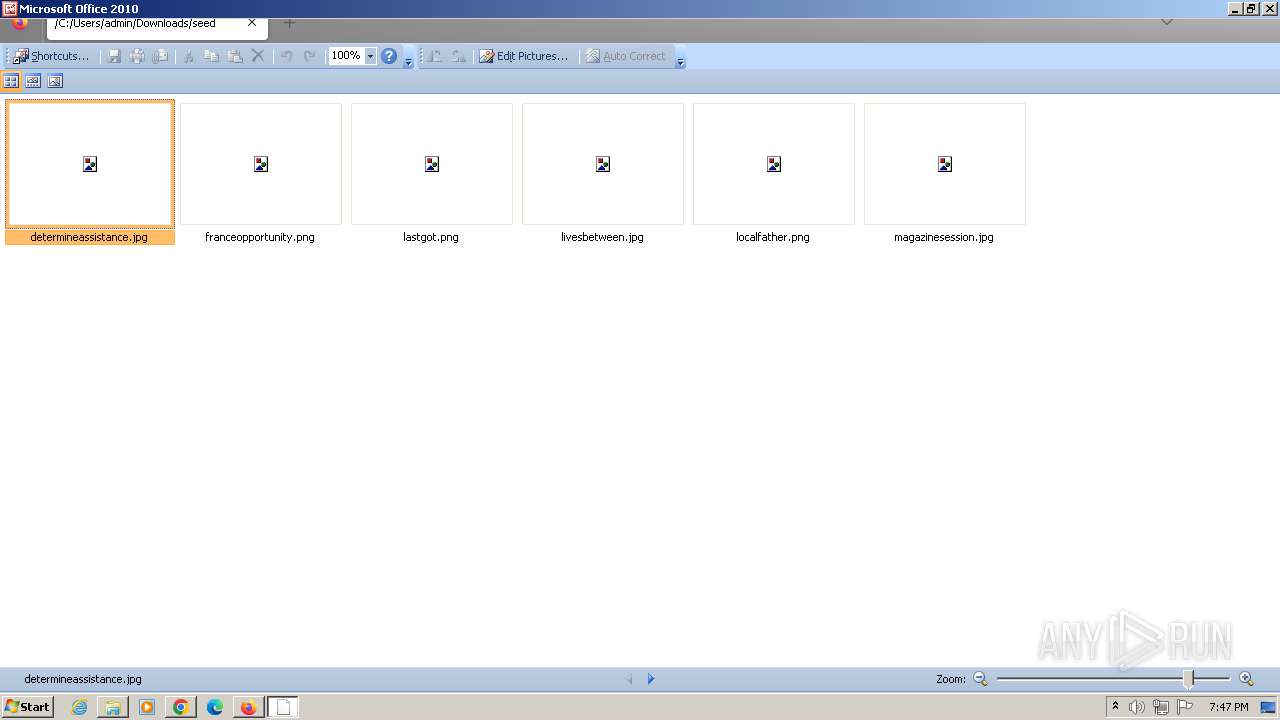Screen dimensions: 1280x720
Task: Click the lastgot.png file name label
Action: click(431, 237)
